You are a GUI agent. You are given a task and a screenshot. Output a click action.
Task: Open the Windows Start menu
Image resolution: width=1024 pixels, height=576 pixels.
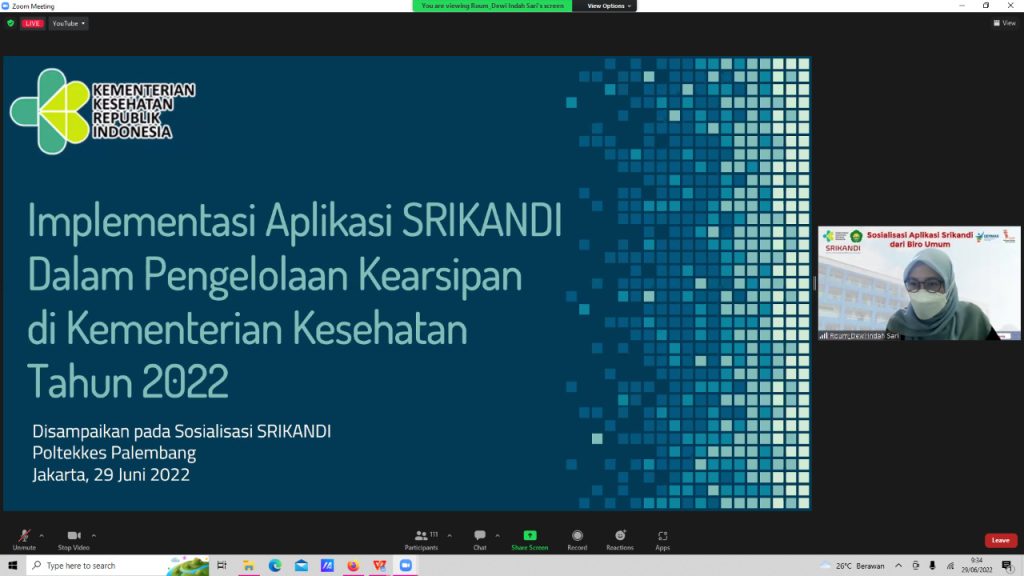(10, 565)
